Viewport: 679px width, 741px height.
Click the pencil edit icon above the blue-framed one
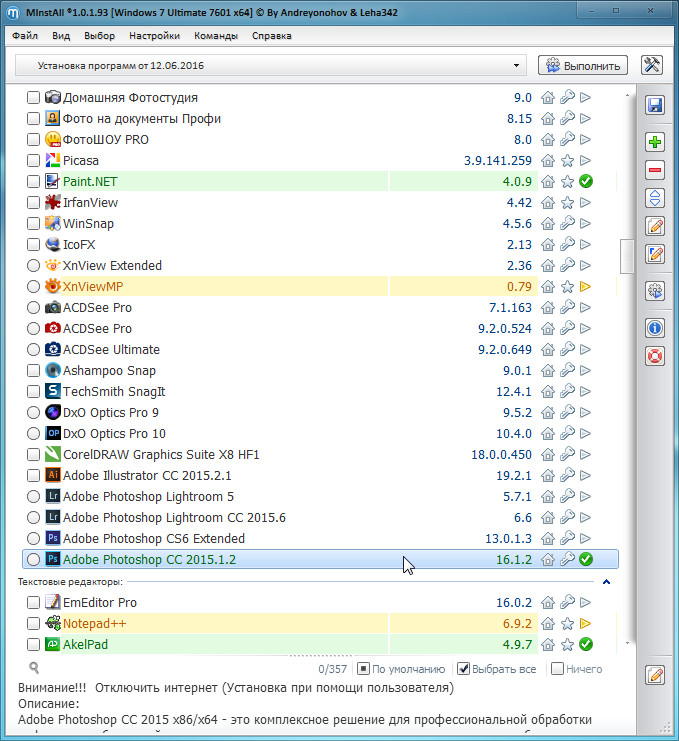(x=654, y=226)
